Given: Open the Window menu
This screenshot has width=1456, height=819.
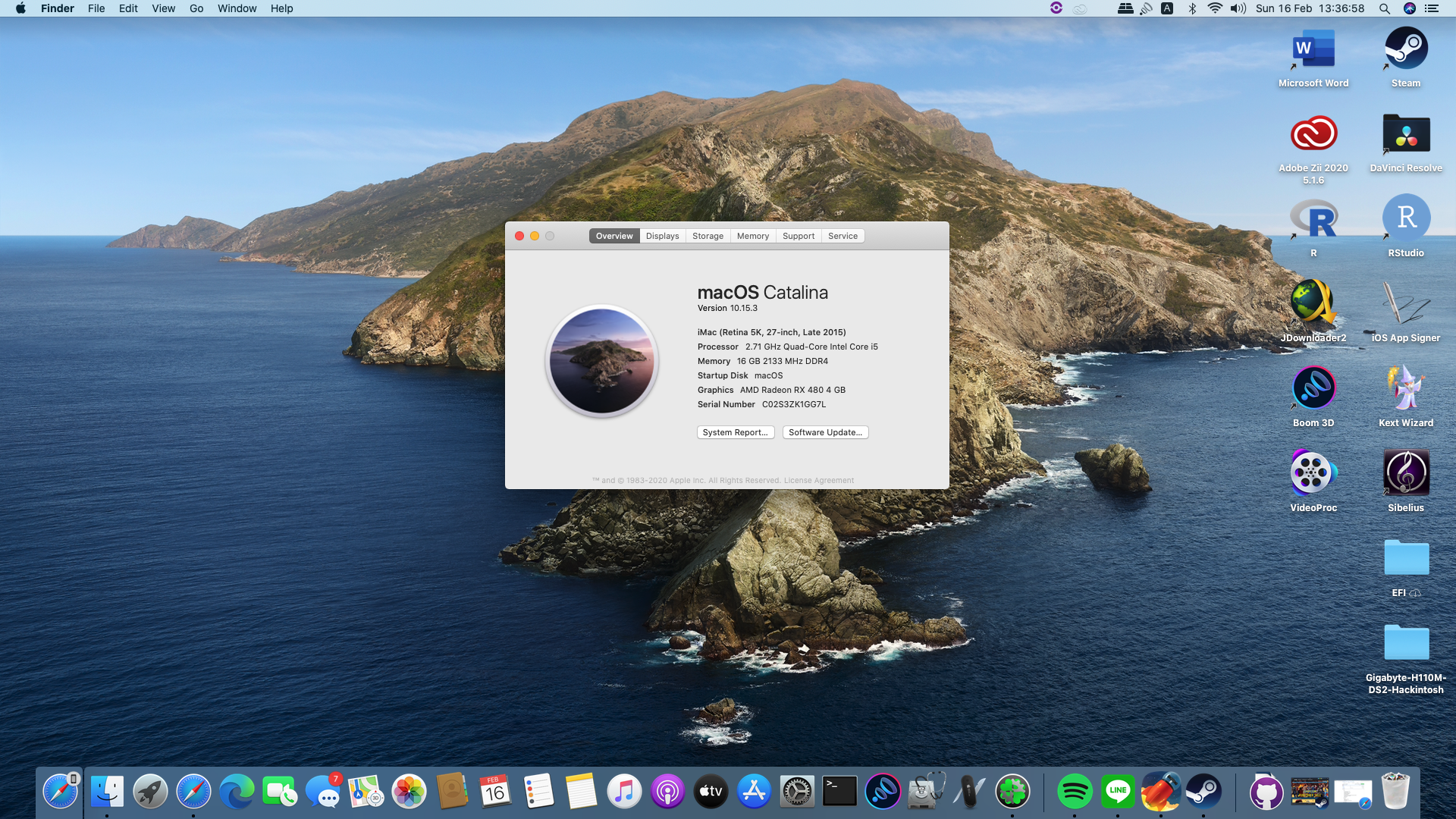Looking at the screenshot, I should 237,8.
